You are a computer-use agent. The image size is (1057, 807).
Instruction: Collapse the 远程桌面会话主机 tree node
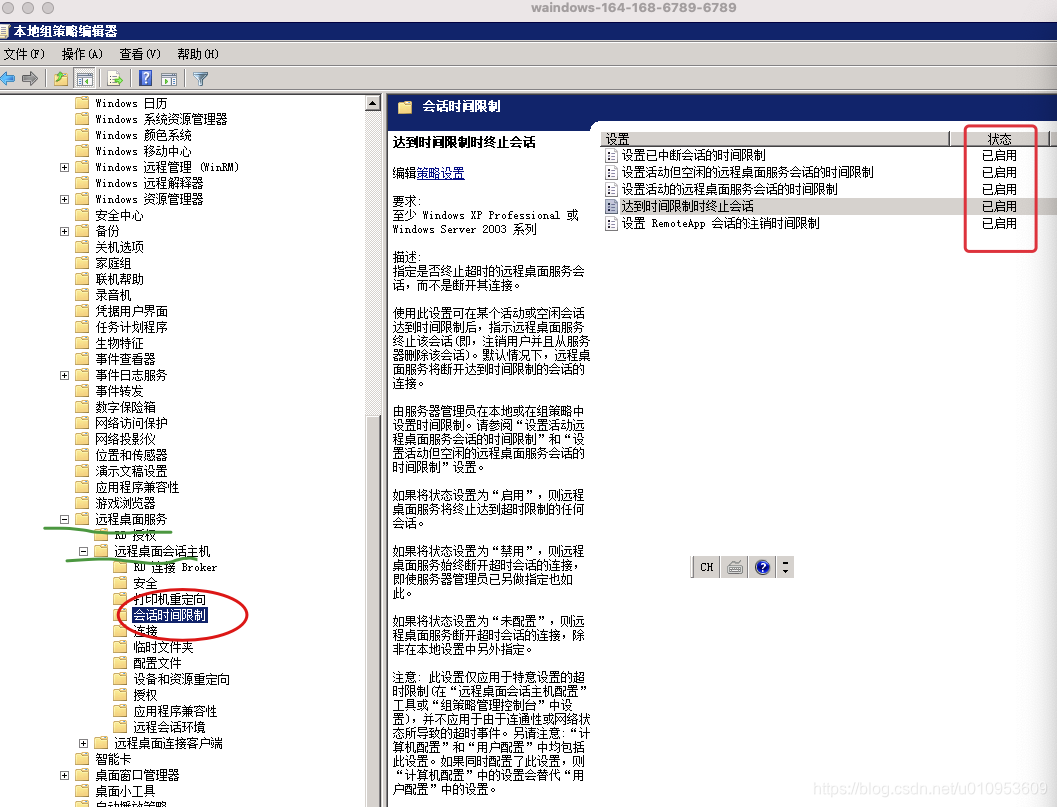click(83, 551)
